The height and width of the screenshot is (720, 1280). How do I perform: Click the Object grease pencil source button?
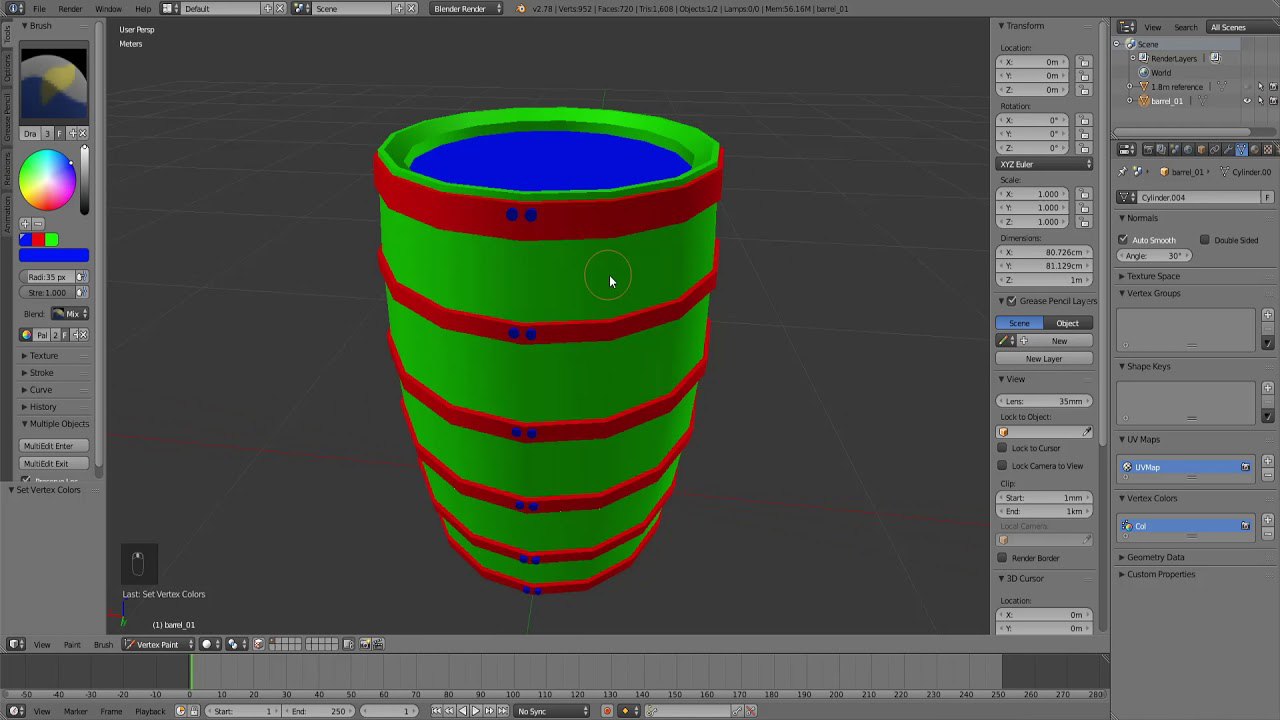click(x=1068, y=323)
